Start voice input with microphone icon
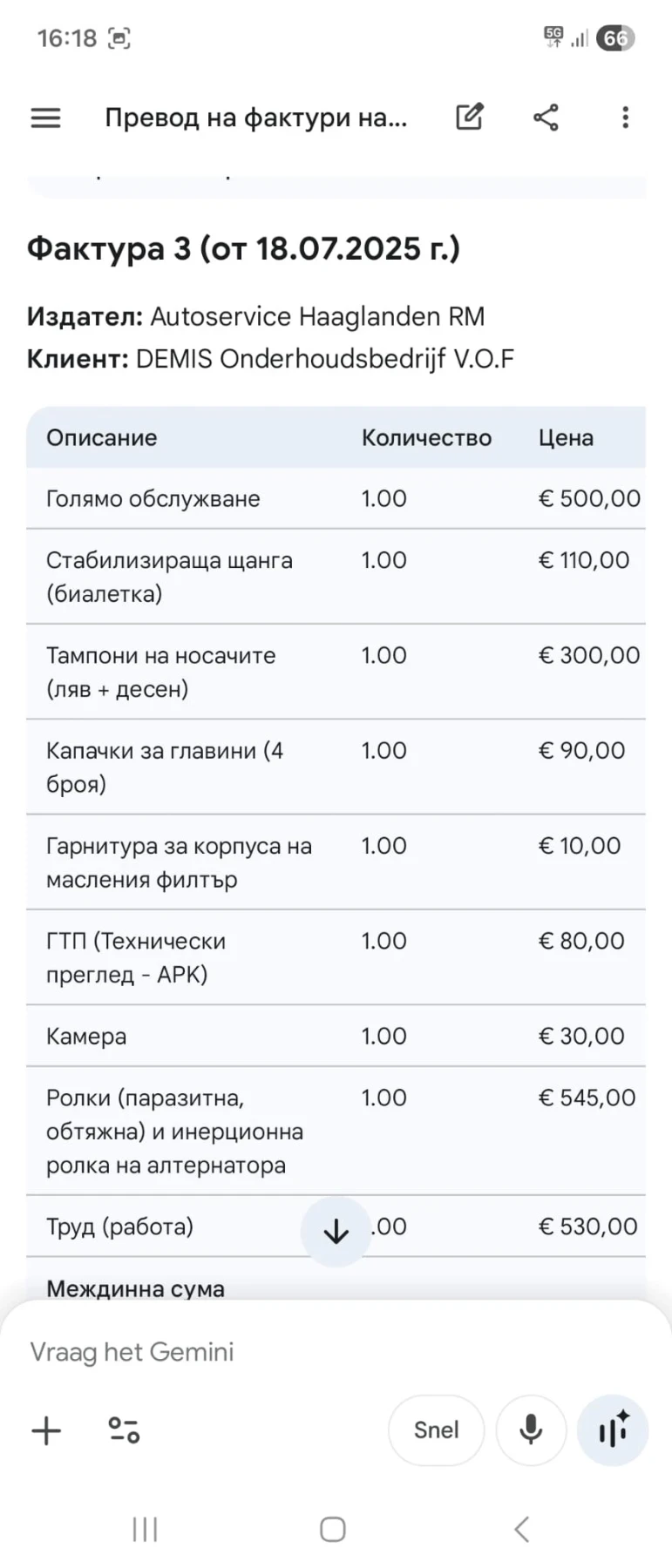 531,1430
